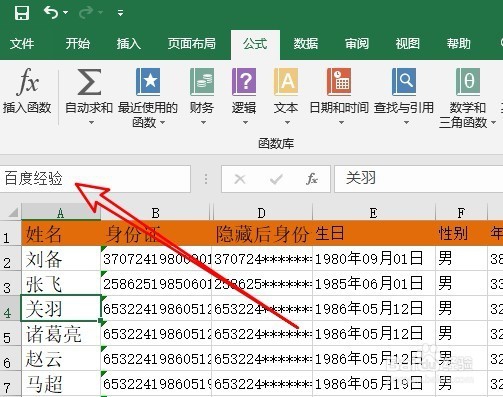Select column E header
The image size is (503, 397).
click(x=374, y=212)
